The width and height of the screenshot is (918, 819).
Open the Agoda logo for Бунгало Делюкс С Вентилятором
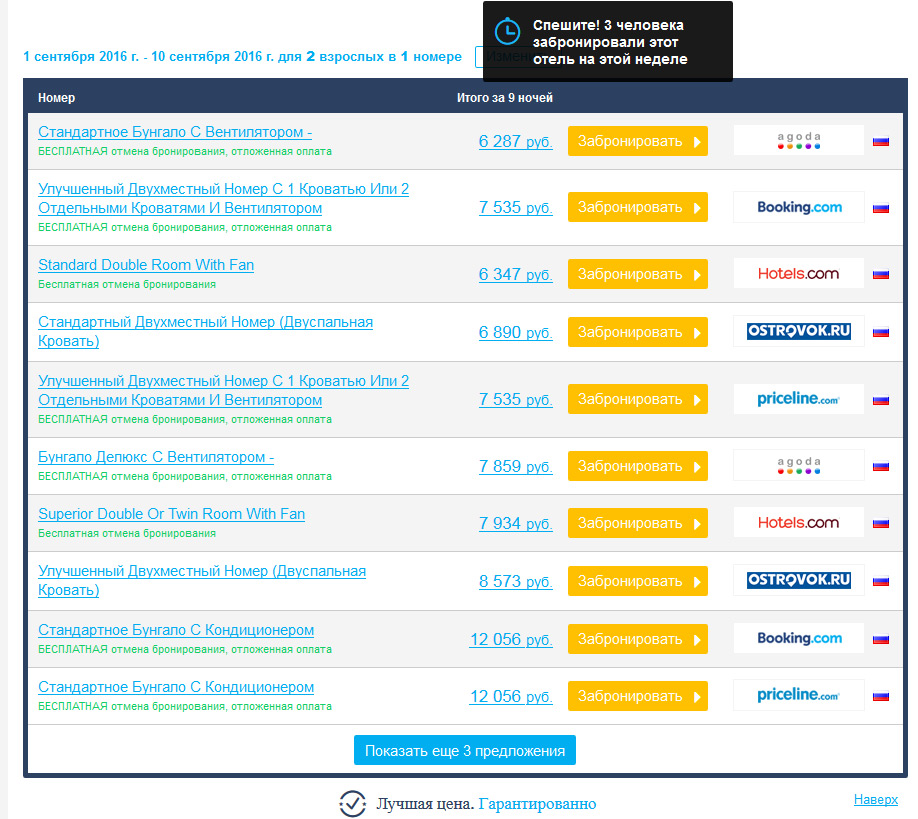(x=799, y=465)
